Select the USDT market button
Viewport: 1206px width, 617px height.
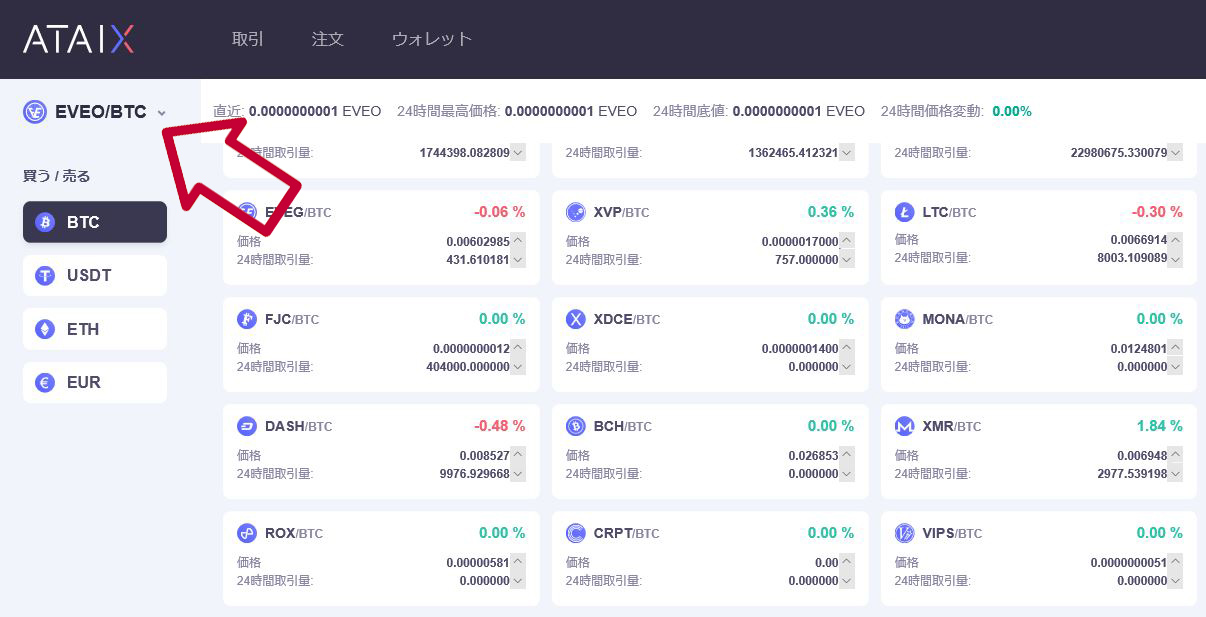tap(95, 275)
